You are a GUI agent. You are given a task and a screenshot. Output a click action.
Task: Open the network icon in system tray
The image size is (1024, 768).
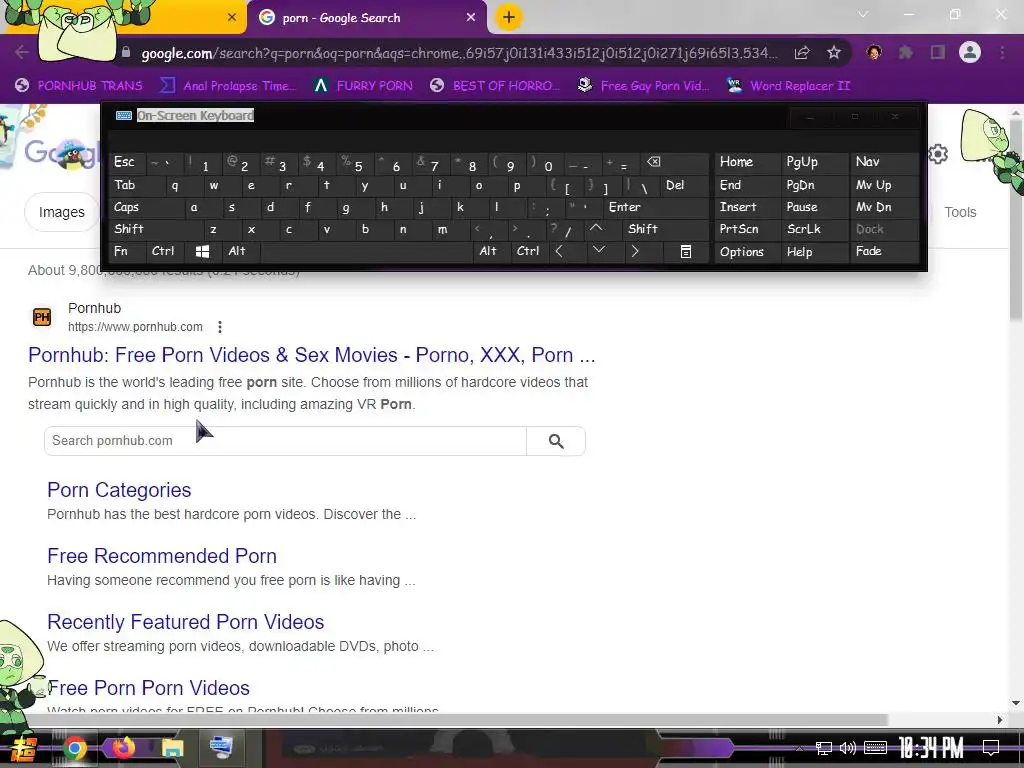[x=824, y=748]
